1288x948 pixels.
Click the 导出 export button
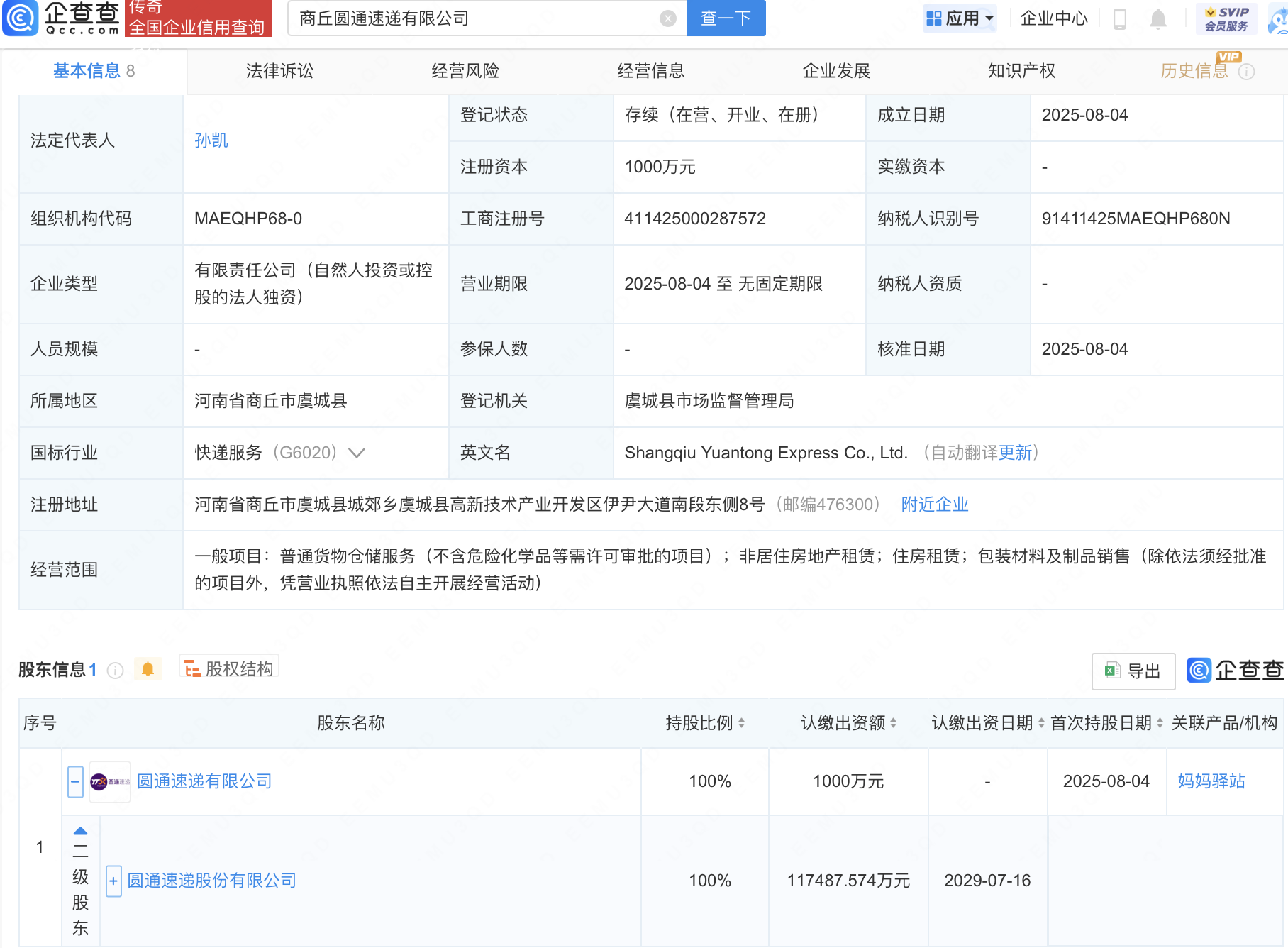pyautogui.click(x=1133, y=671)
